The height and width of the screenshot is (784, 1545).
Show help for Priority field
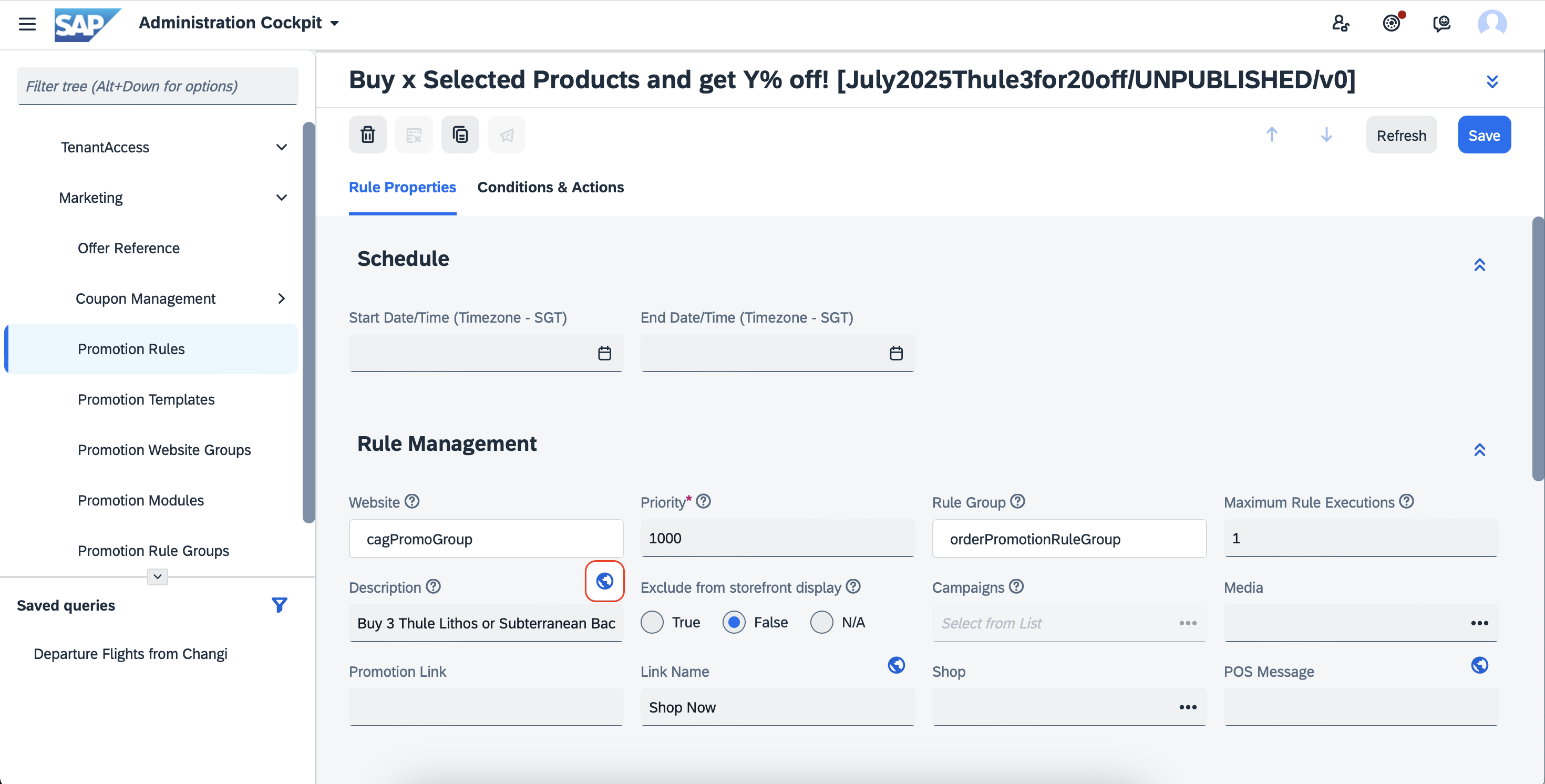pos(704,501)
